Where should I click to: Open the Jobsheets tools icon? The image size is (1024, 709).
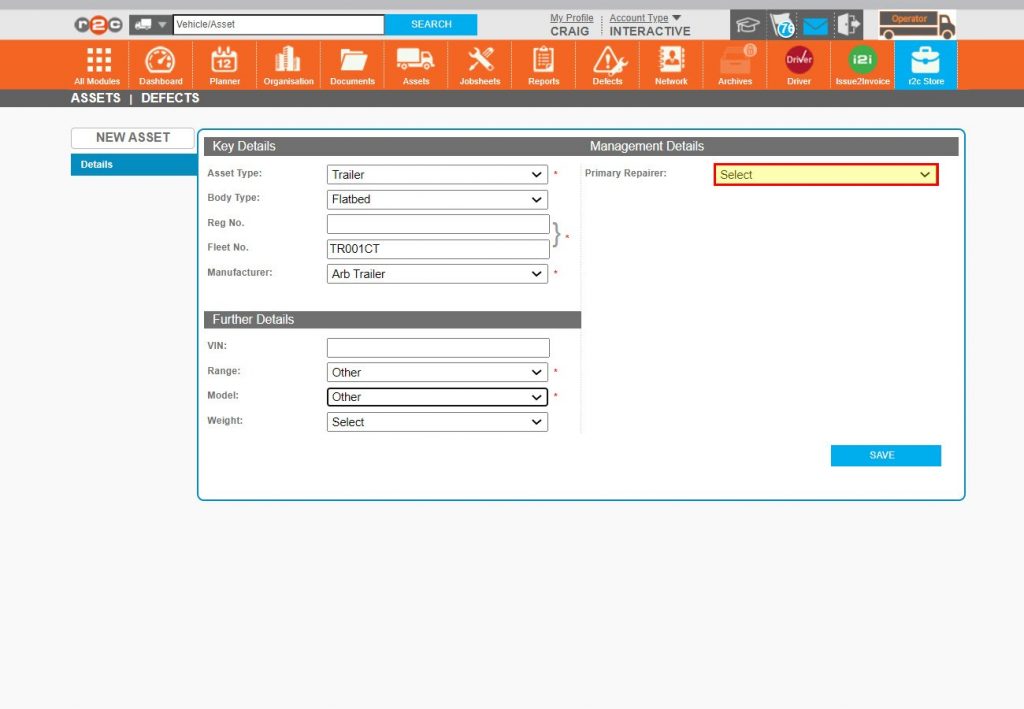pos(480,61)
